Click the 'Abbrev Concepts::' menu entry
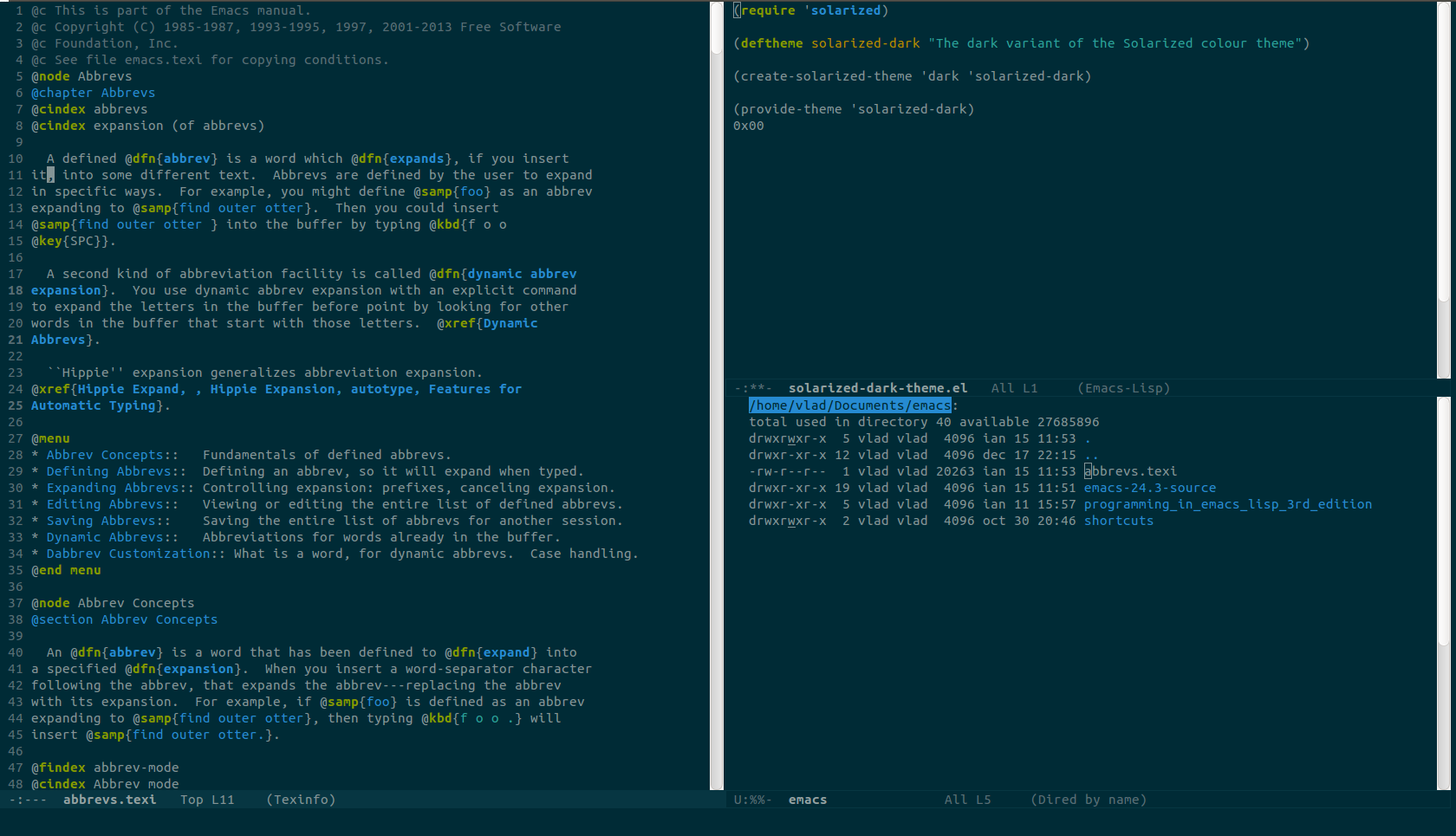The width and height of the screenshot is (1456, 836). tap(113, 455)
